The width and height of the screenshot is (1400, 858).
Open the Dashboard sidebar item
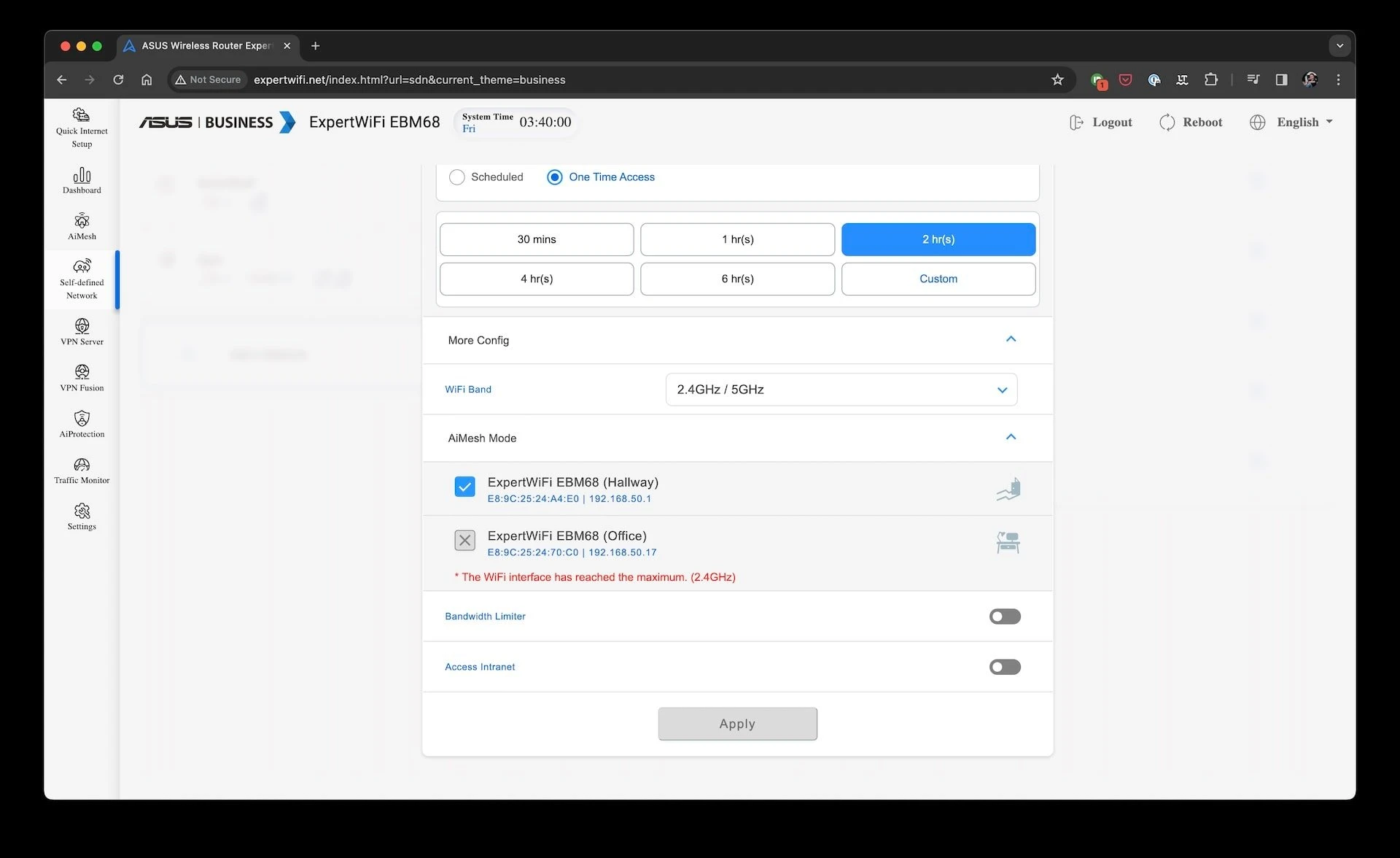82,181
